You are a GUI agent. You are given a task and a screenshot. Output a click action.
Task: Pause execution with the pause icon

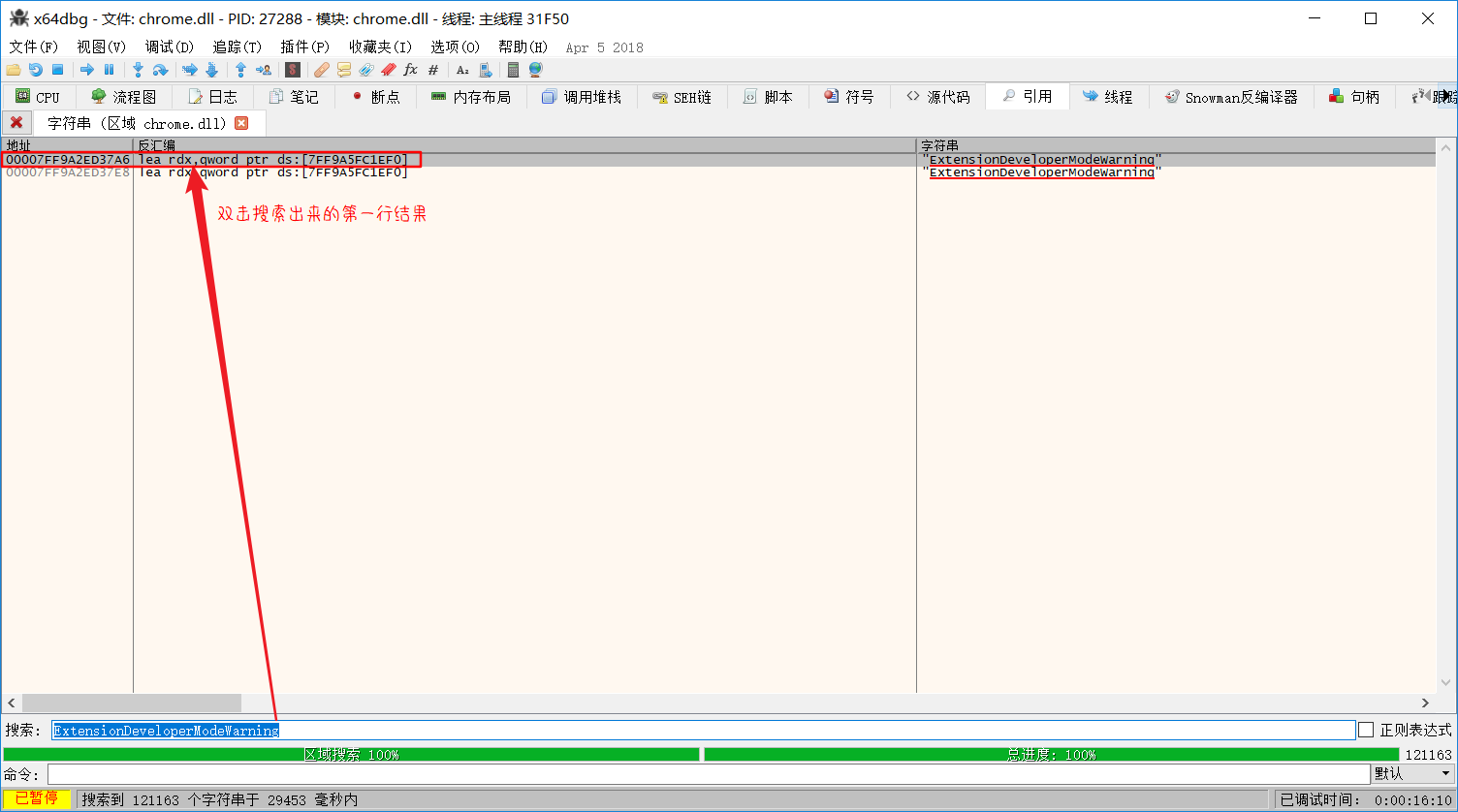click(109, 70)
